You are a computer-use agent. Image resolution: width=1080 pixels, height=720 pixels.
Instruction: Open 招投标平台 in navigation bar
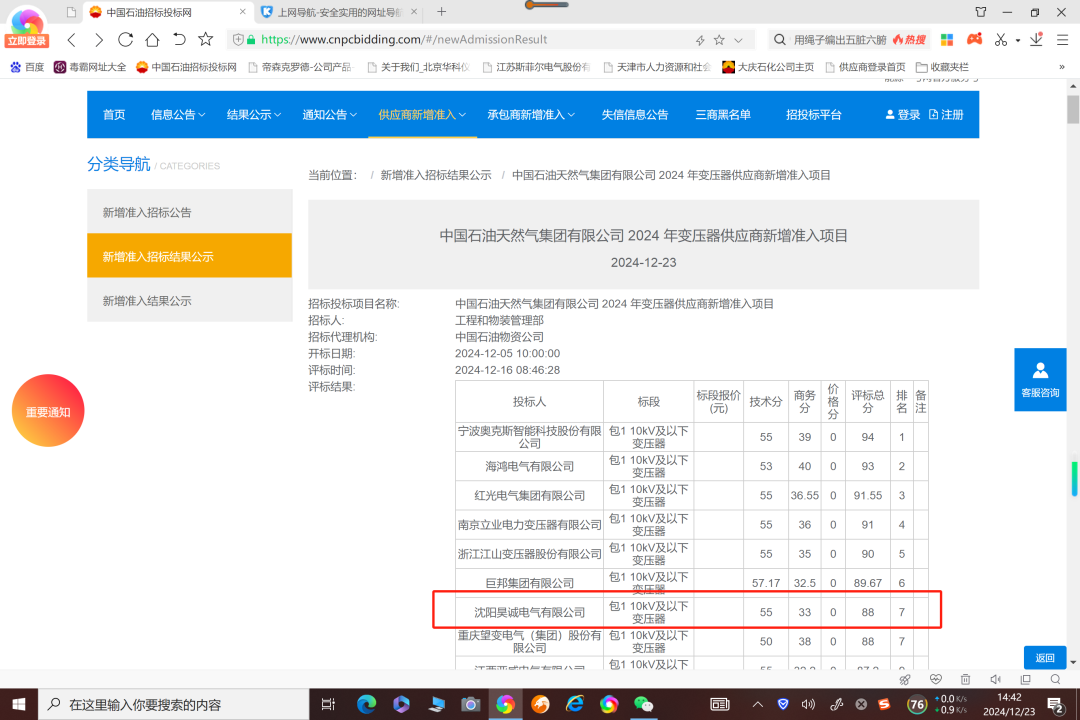[x=813, y=115]
